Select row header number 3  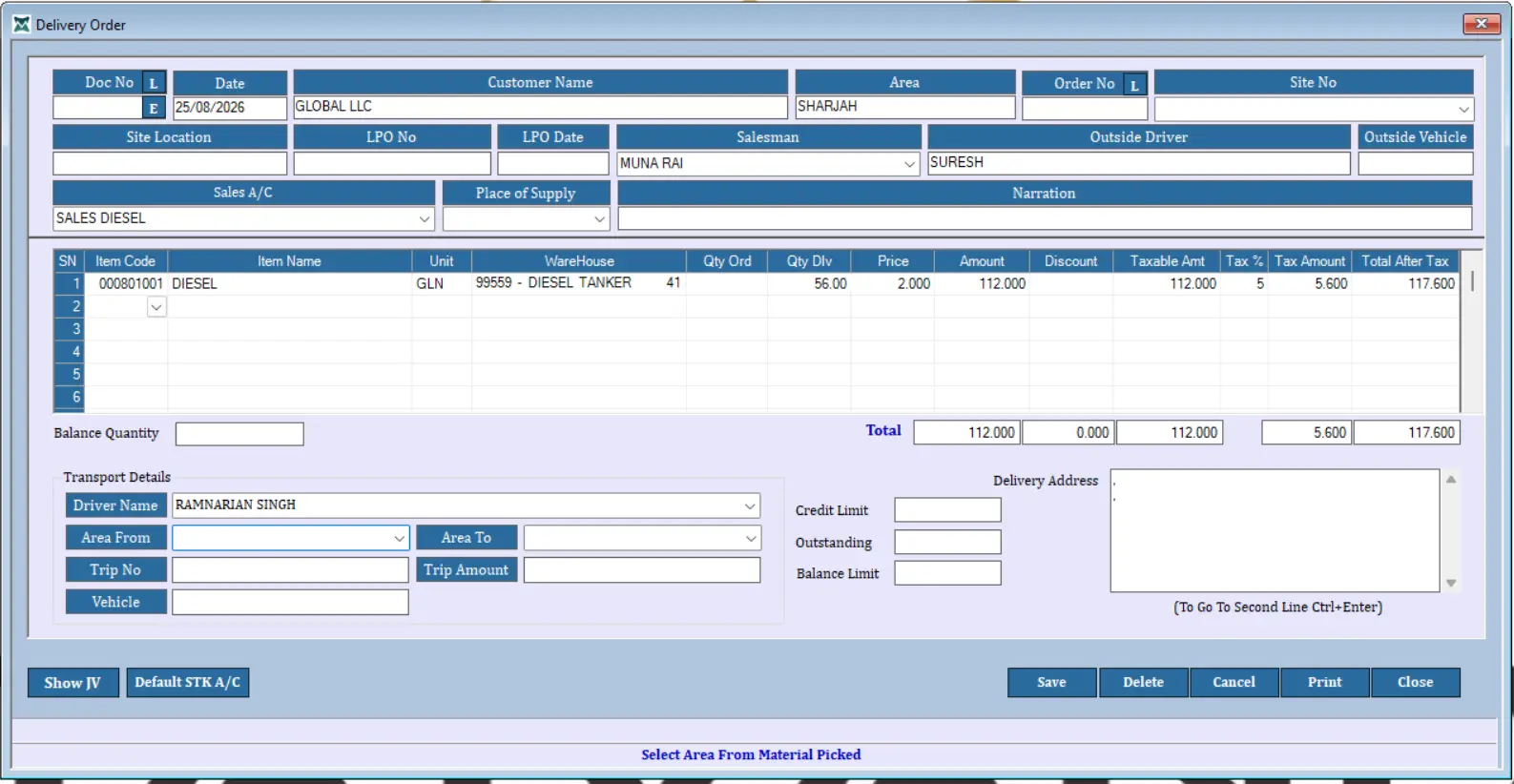pyautogui.click(x=70, y=329)
